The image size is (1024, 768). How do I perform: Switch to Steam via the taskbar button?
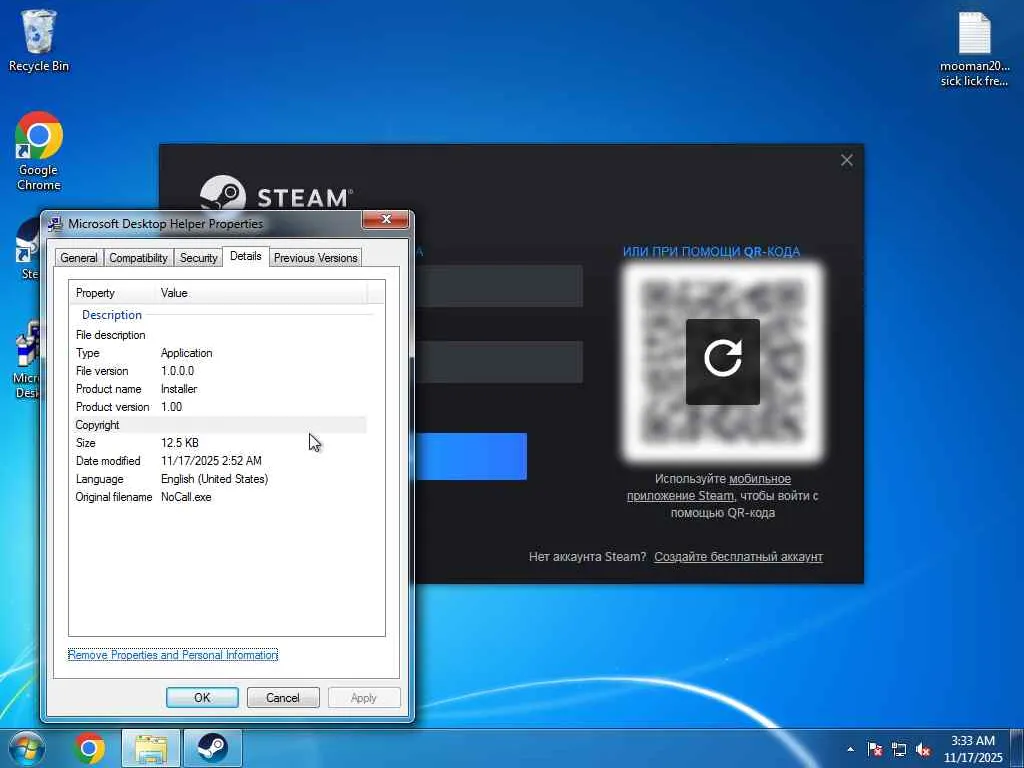[212, 748]
